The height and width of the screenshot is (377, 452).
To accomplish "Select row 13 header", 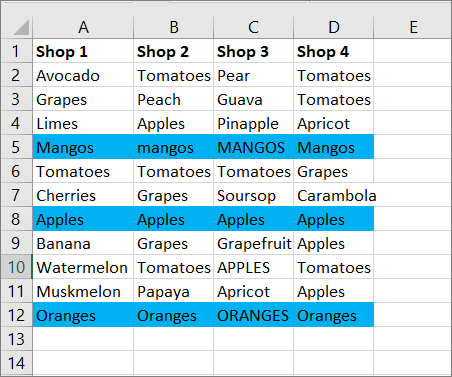I will pos(17,339).
